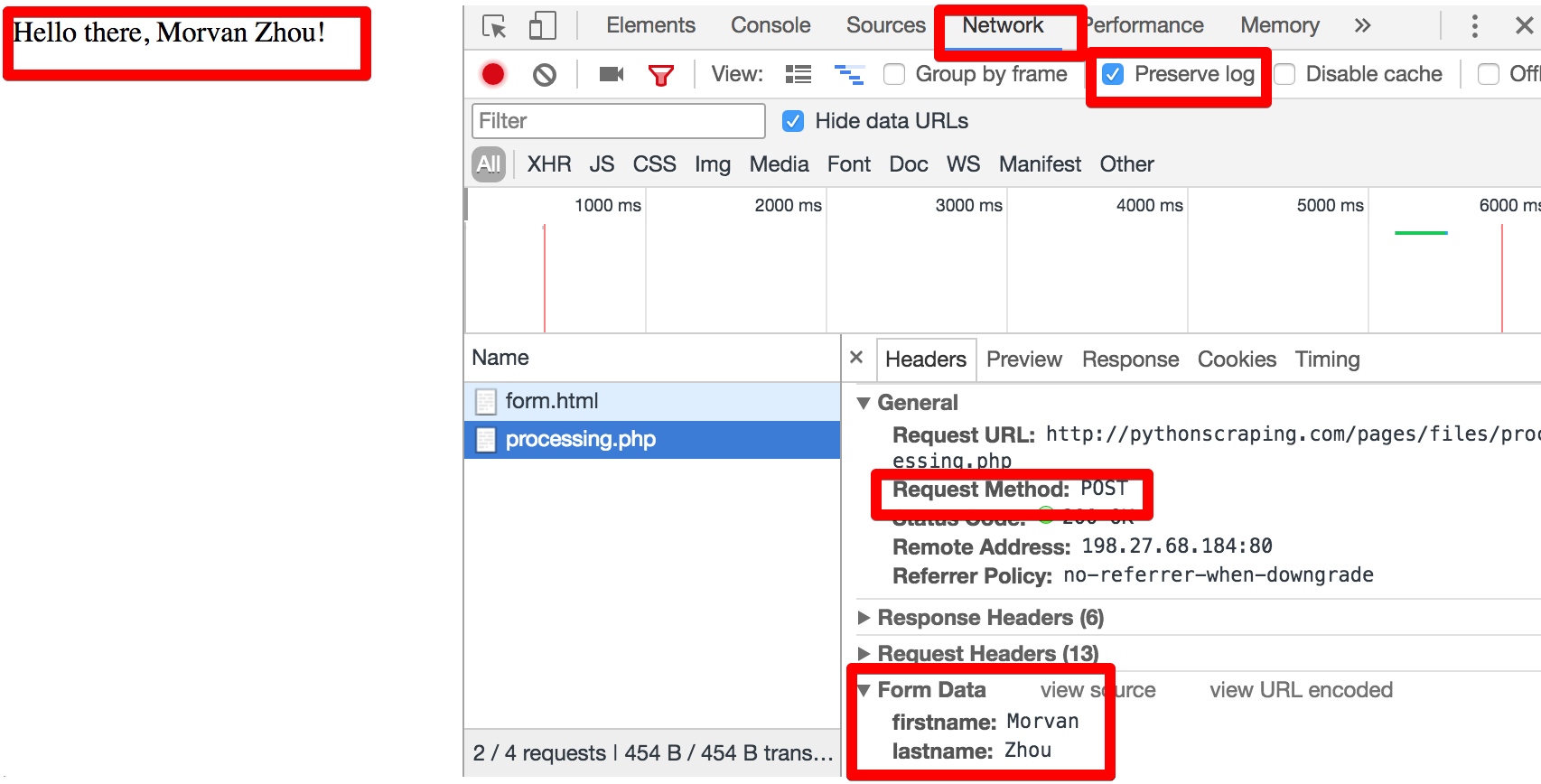1541x784 pixels.
Task: Click the inspect element picker icon
Action: coord(494,26)
